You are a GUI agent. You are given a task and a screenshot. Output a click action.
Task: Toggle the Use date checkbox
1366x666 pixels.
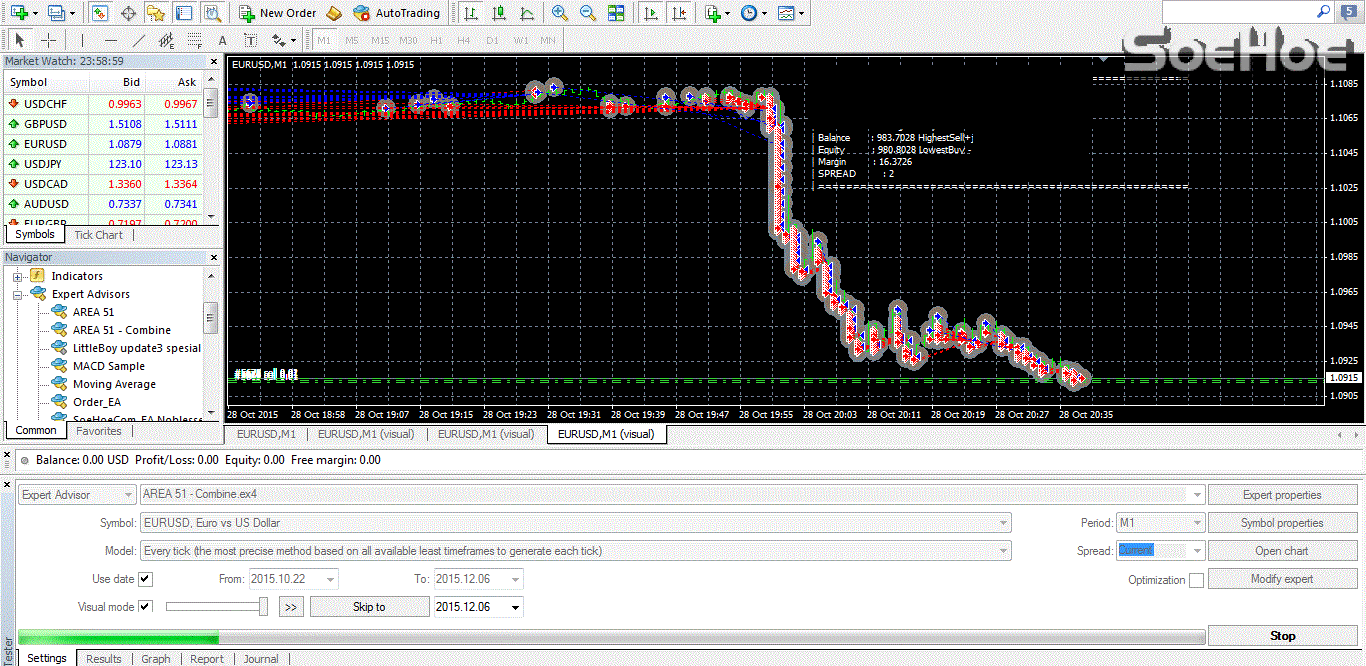click(x=145, y=579)
